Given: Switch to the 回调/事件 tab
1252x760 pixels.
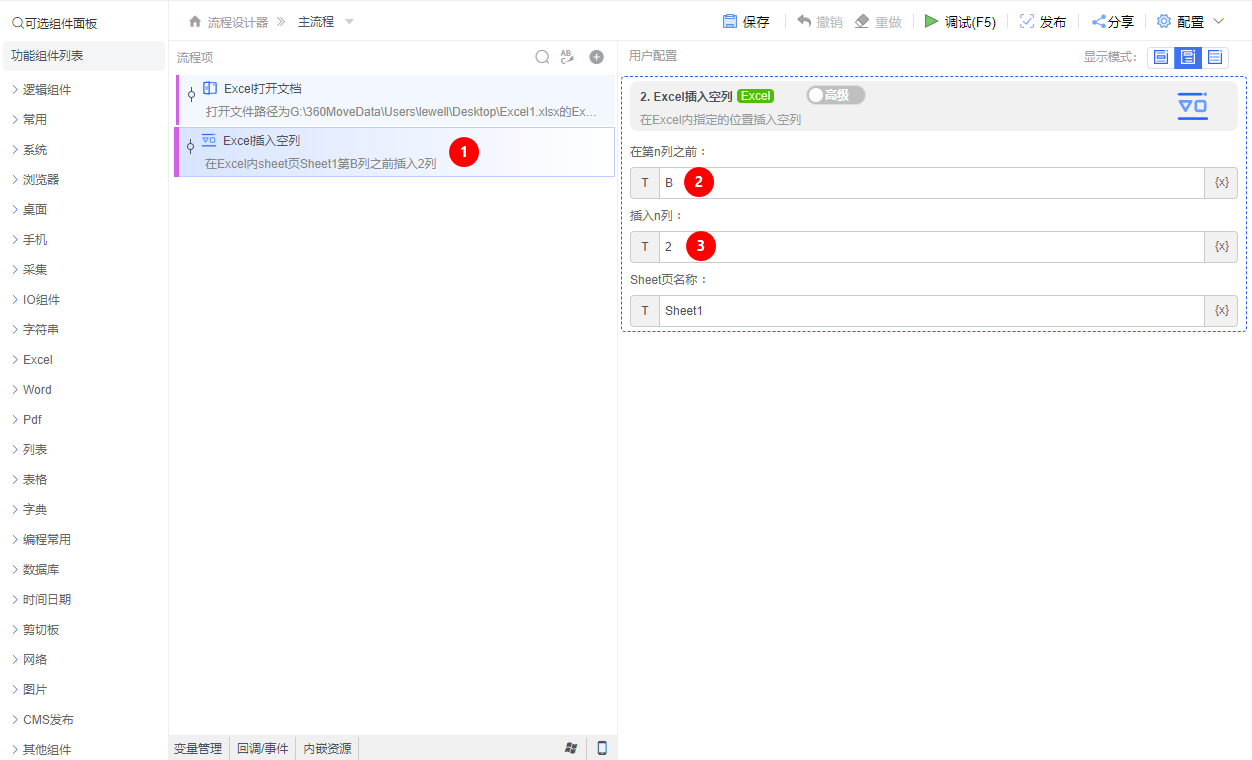Looking at the screenshot, I should point(263,747).
